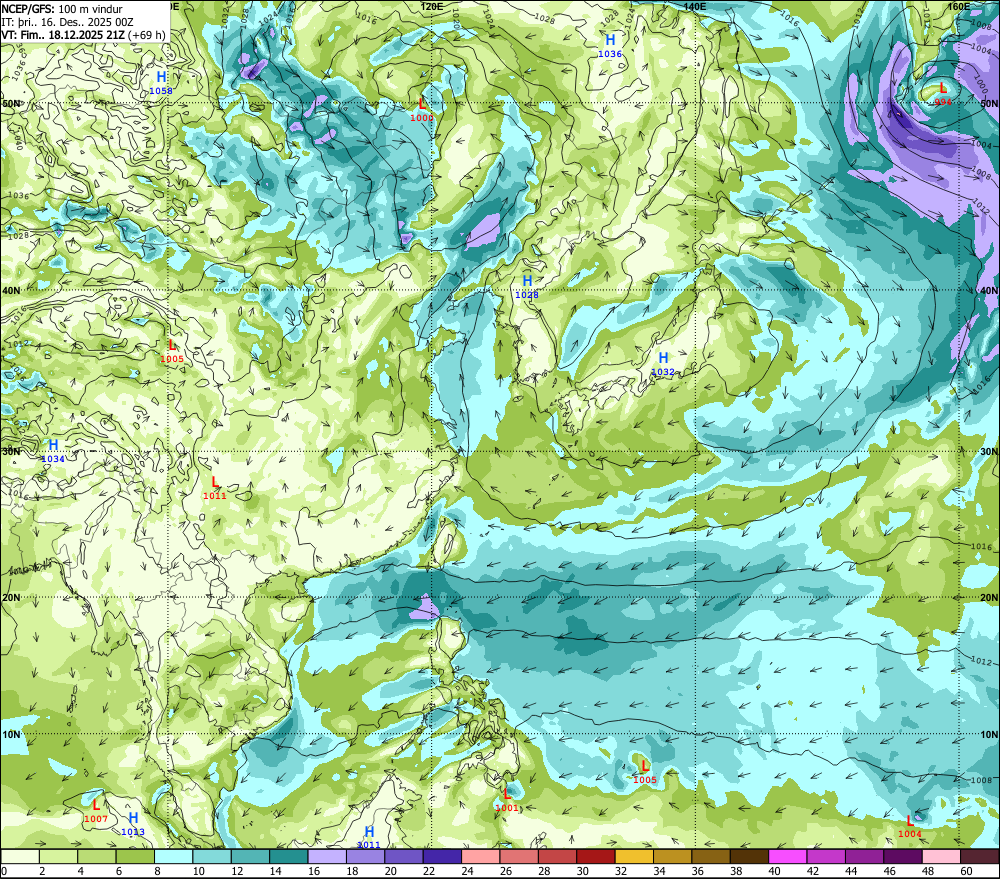This screenshot has width=1000, height=879.
Task: Pick the light pink 48–60 legend swatch
Action: point(941,856)
